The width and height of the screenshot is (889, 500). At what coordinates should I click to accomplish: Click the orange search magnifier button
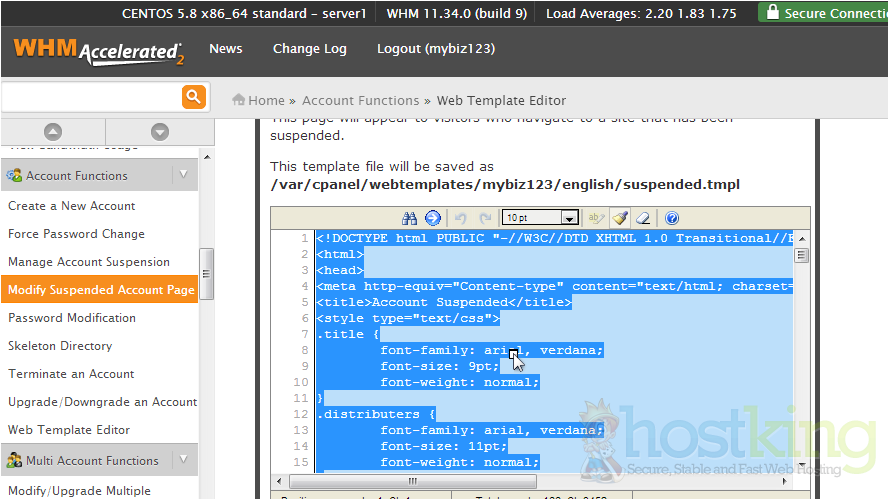193,97
